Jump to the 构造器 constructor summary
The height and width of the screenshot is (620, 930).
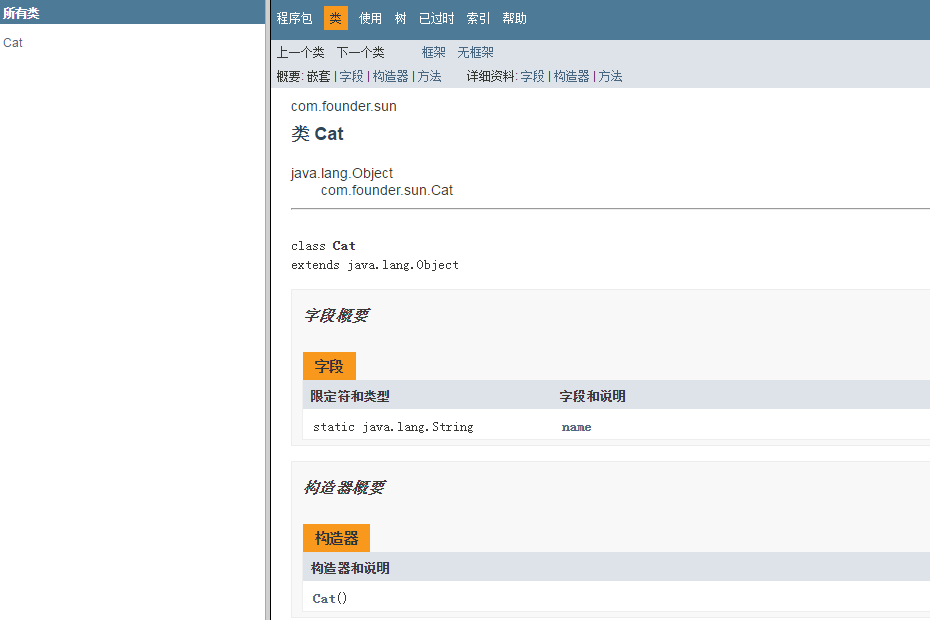pyautogui.click(x=390, y=76)
